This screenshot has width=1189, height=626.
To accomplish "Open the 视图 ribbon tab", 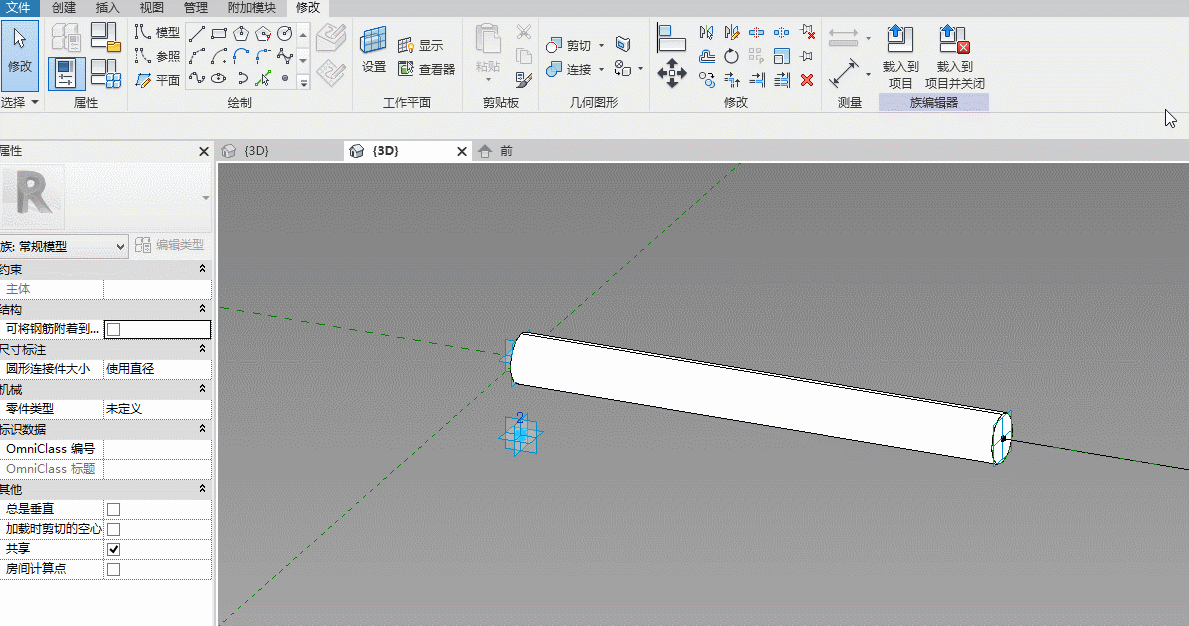I will pyautogui.click(x=152, y=8).
